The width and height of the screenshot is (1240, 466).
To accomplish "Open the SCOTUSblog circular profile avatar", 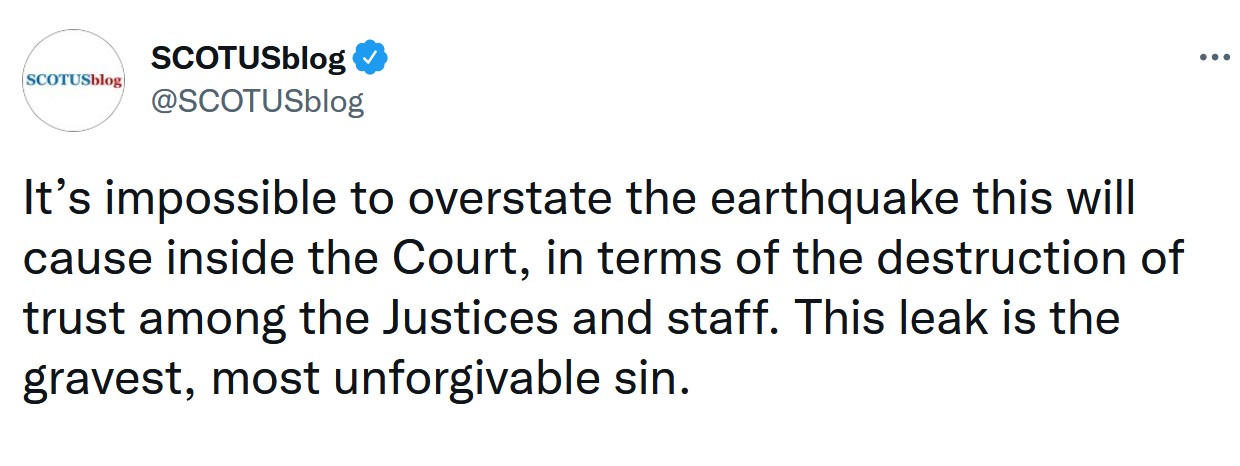I will [72, 81].
